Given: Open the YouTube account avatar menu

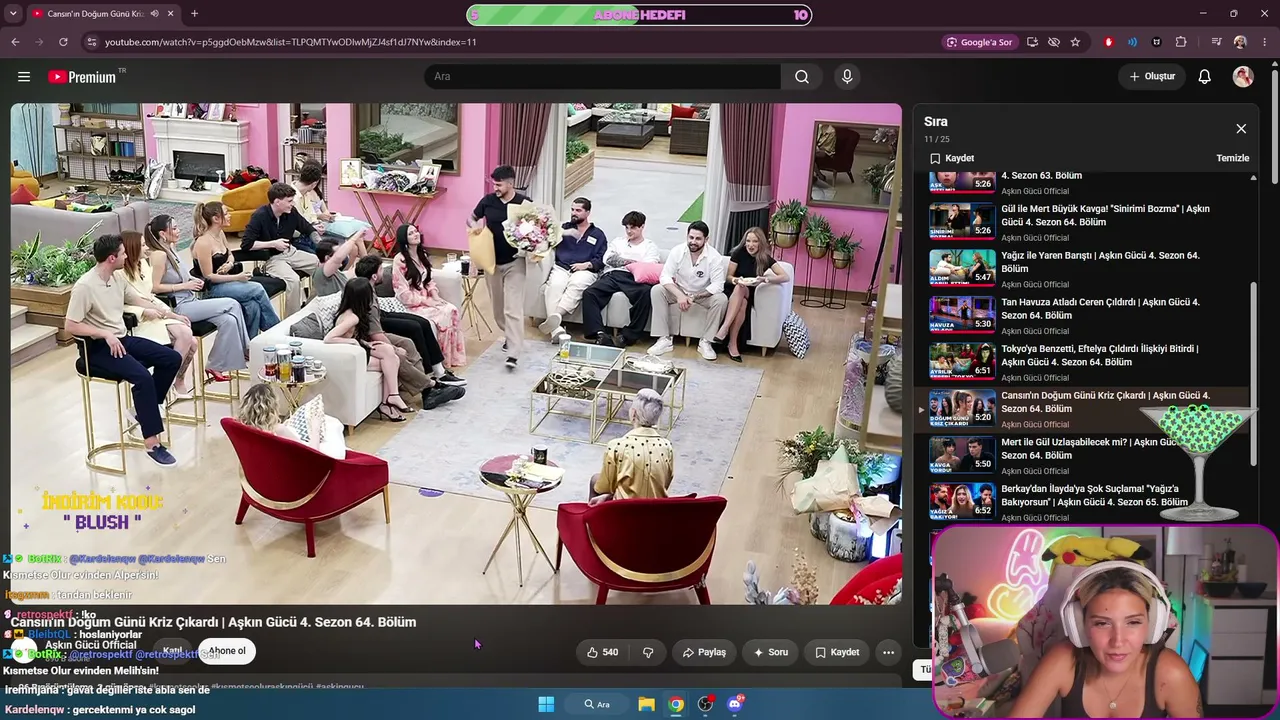Looking at the screenshot, I should tap(1243, 77).
